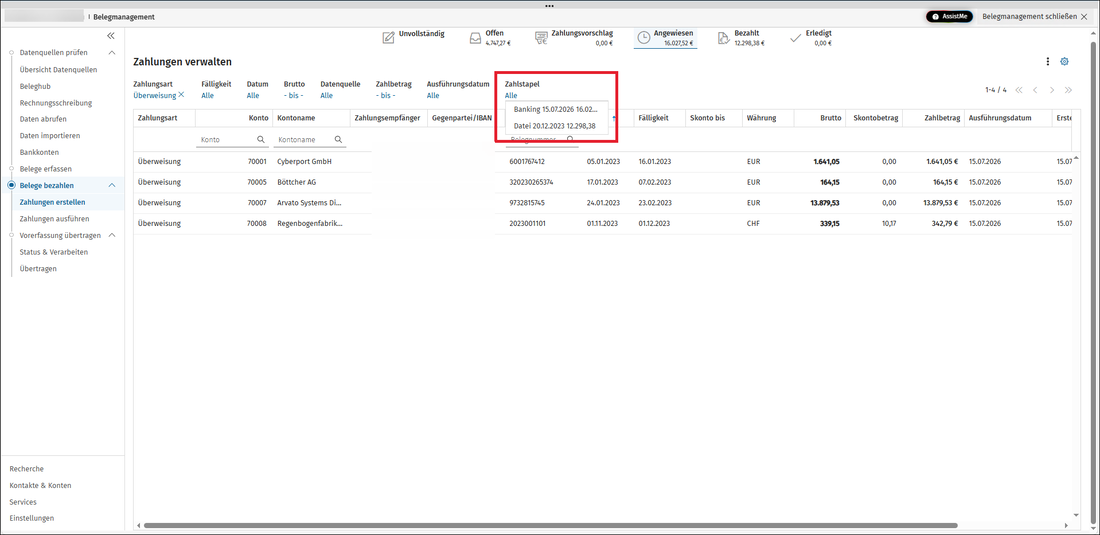The height and width of the screenshot is (535, 1100).
Task: Choose Datei 20.12.2023 Zahlstapel option
Action: pos(556,126)
